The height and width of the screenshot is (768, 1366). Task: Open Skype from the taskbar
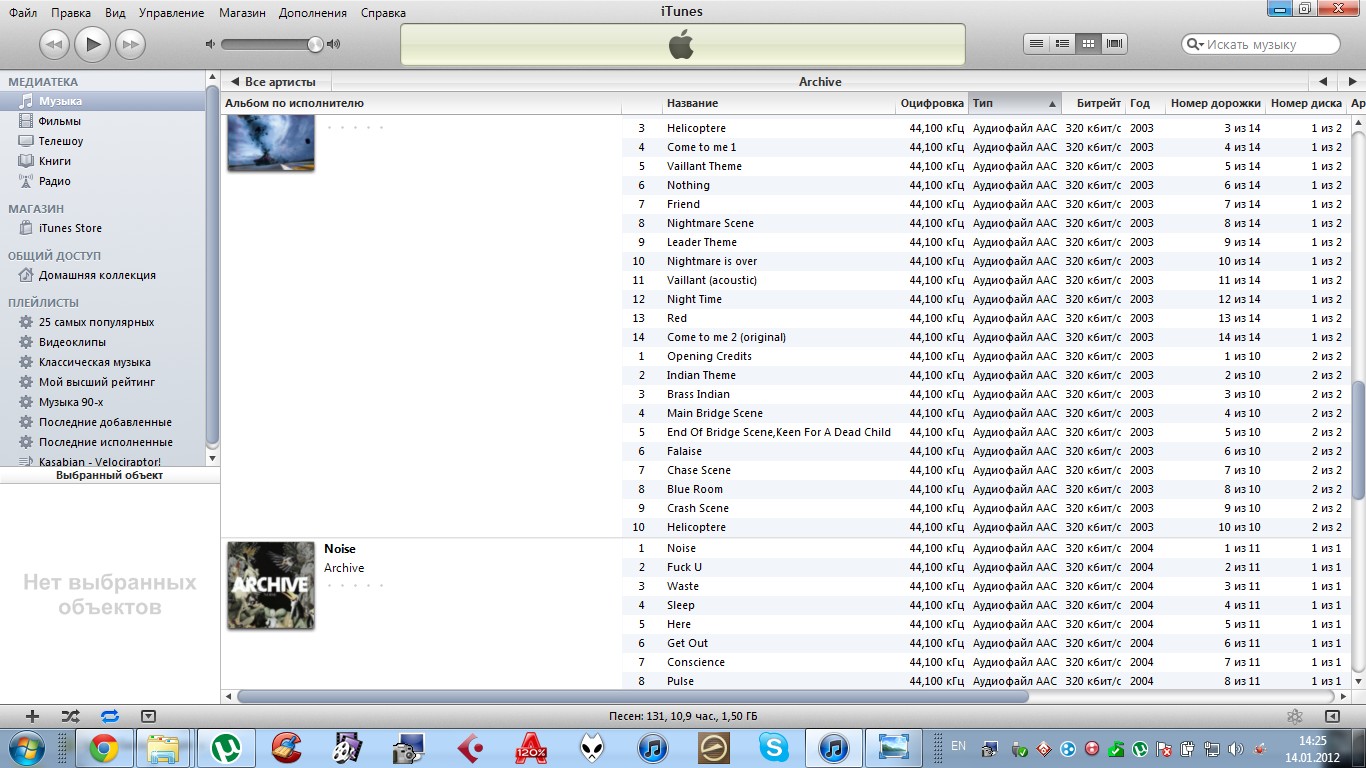(x=773, y=748)
